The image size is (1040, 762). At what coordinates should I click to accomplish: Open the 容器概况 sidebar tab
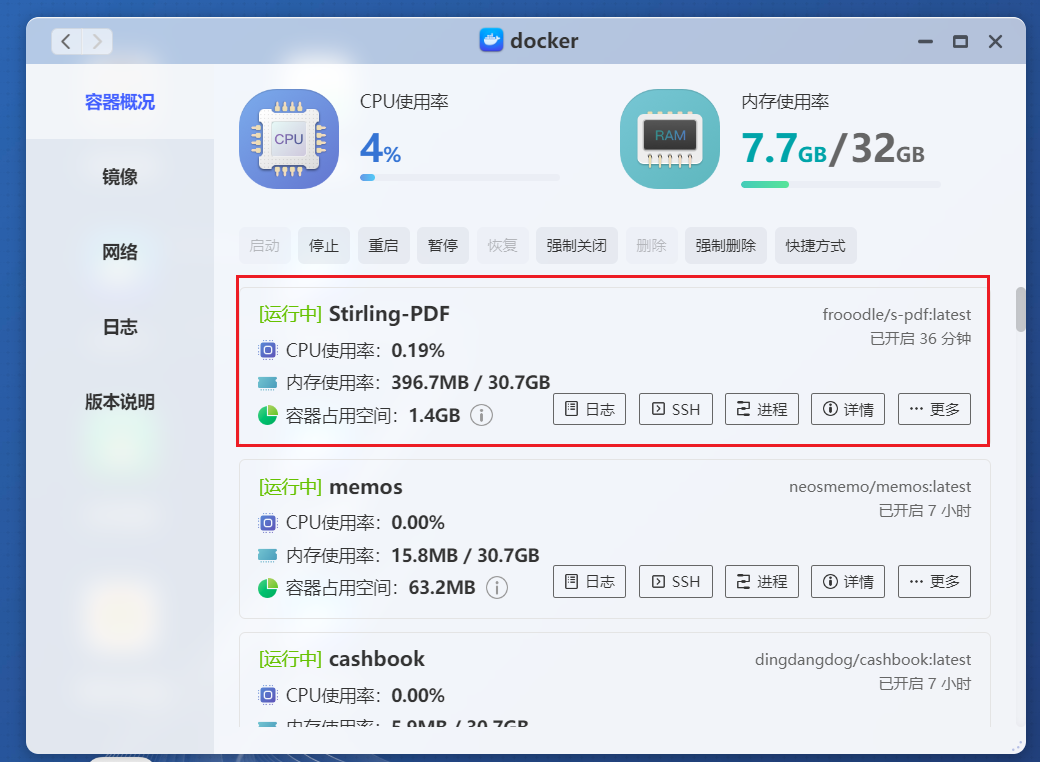pyautogui.click(x=120, y=102)
